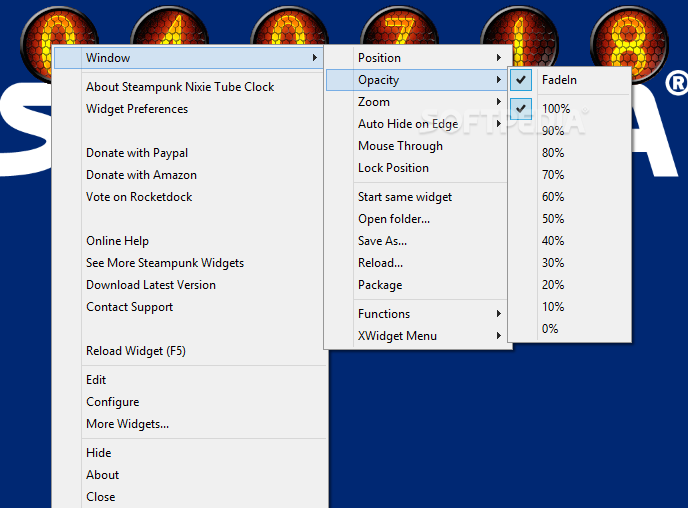Set opacity to 20%
688x508 pixels.
tap(570, 284)
